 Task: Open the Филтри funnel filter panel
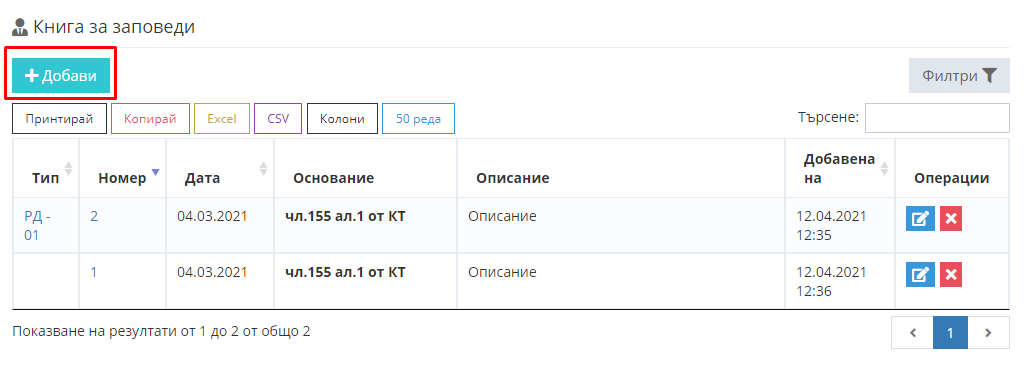pos(959,76)
